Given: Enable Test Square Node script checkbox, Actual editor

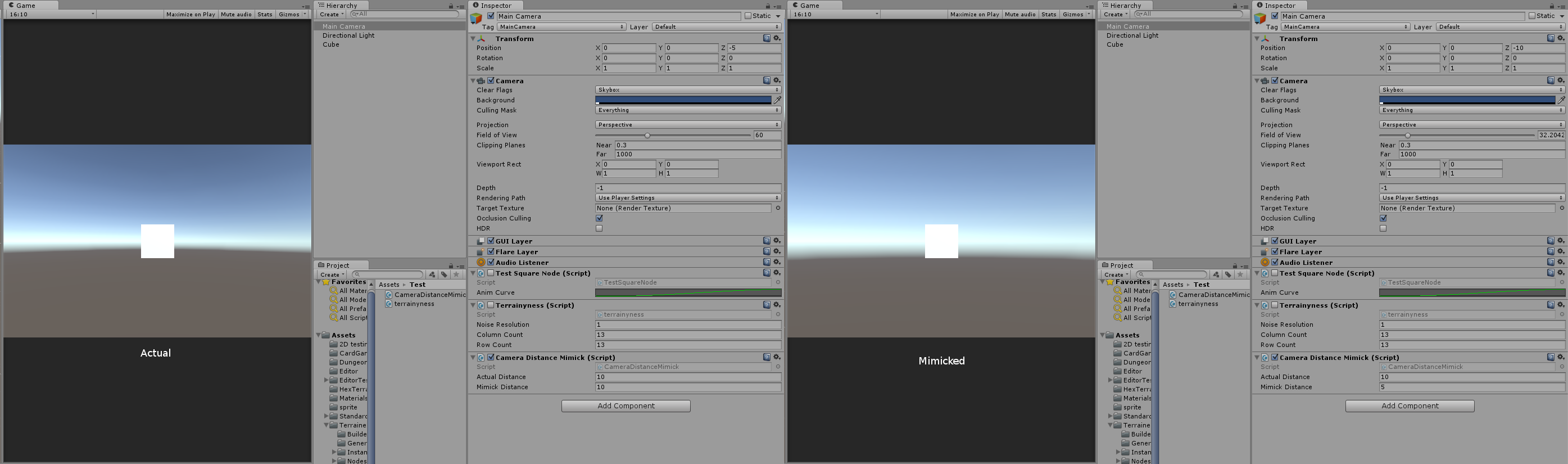Looking at the screenshot, I should point(491,273).
